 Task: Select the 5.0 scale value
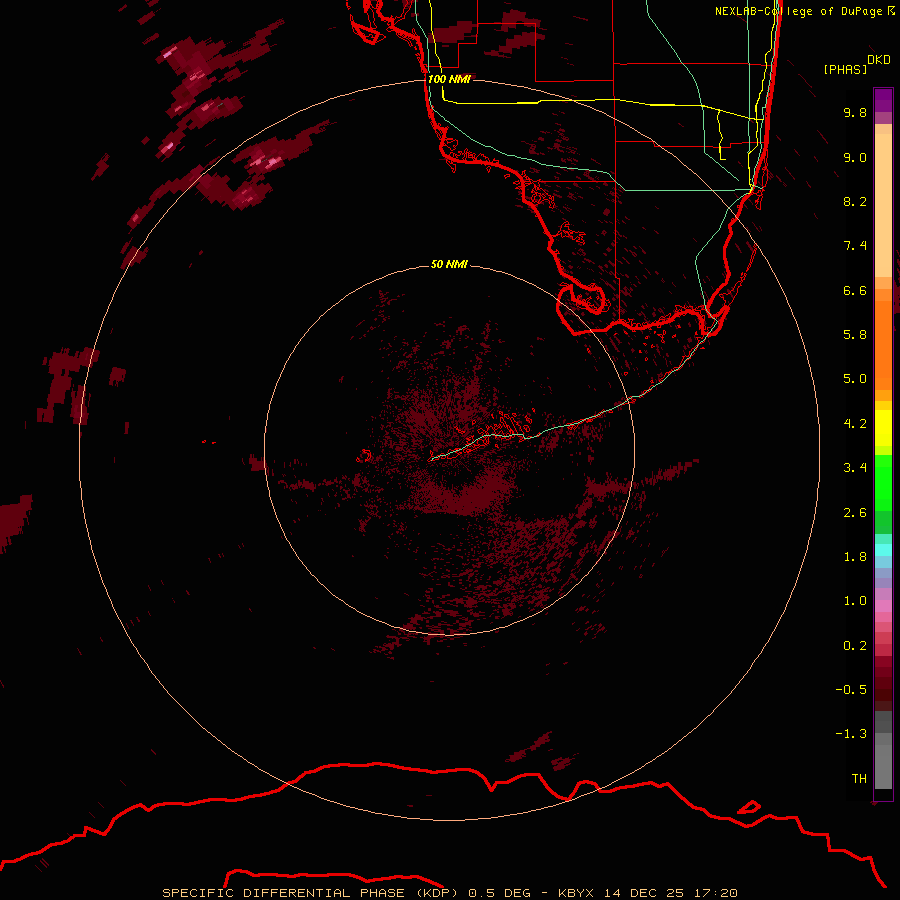pyautogui.click(x=855, y=379)
